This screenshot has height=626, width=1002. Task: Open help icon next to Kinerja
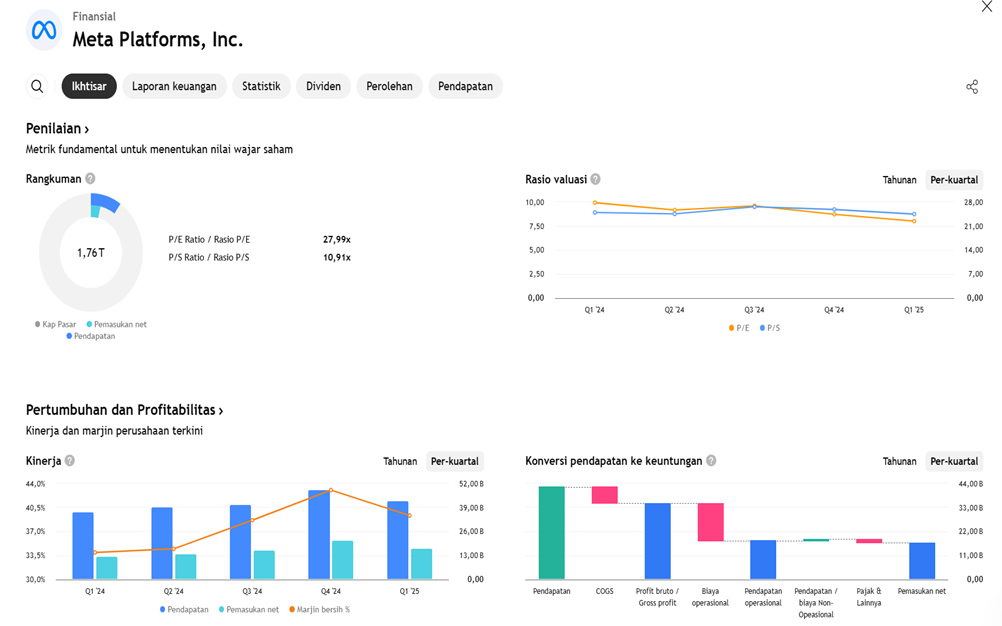70,461
